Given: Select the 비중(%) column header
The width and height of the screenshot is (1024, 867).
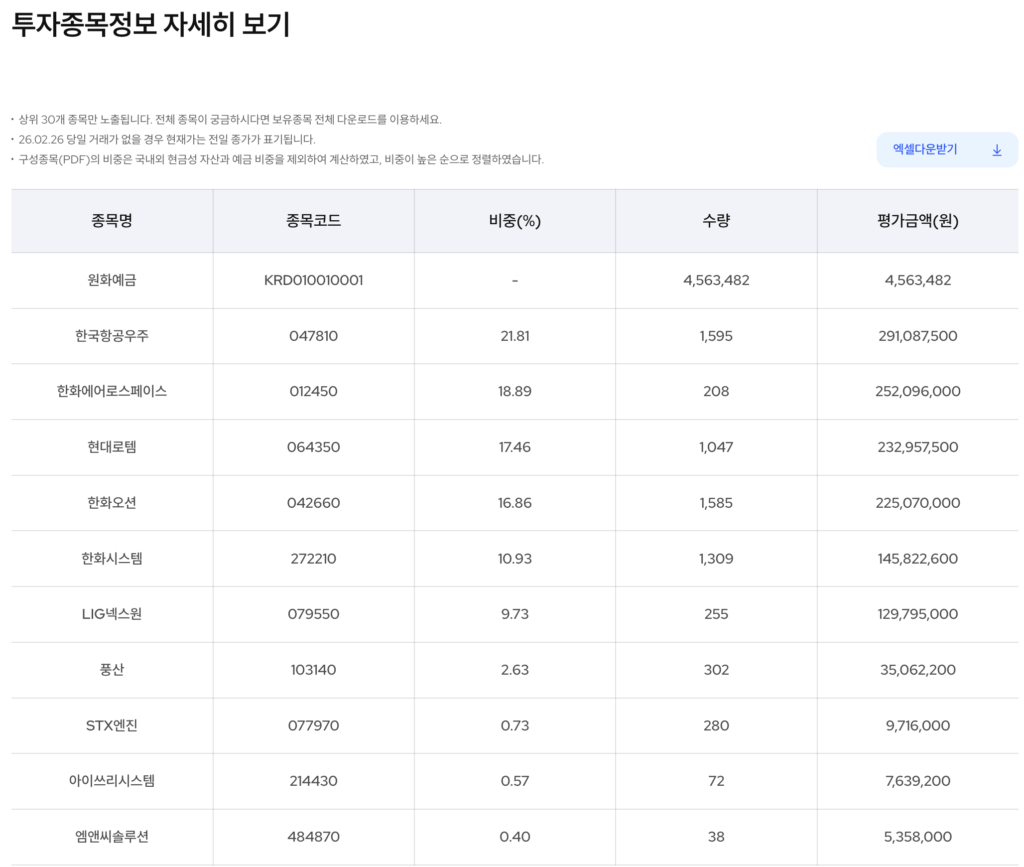Looking at the screenshot, I should [x=514, y=221].
